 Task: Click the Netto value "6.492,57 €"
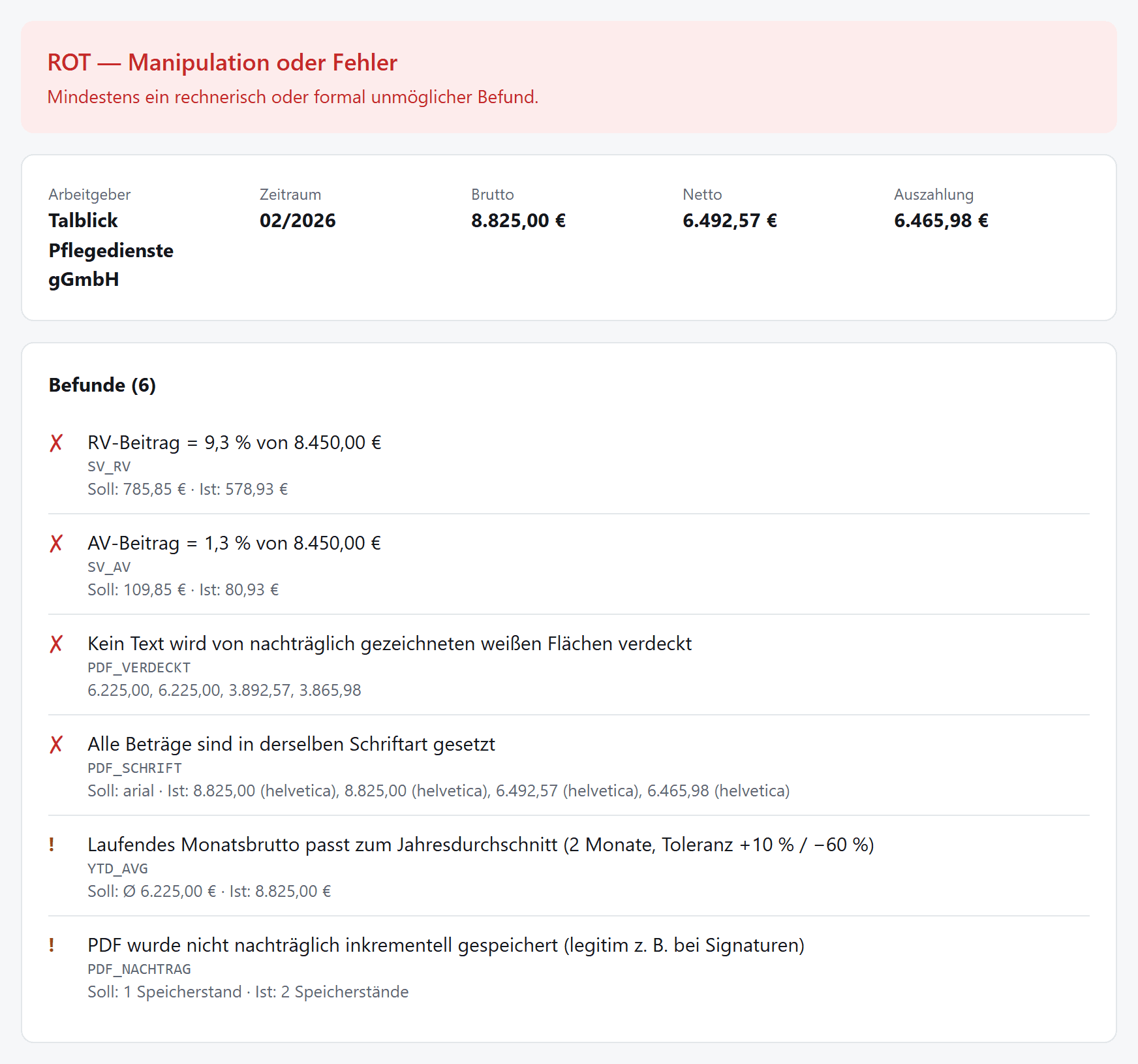coord(730,221)
